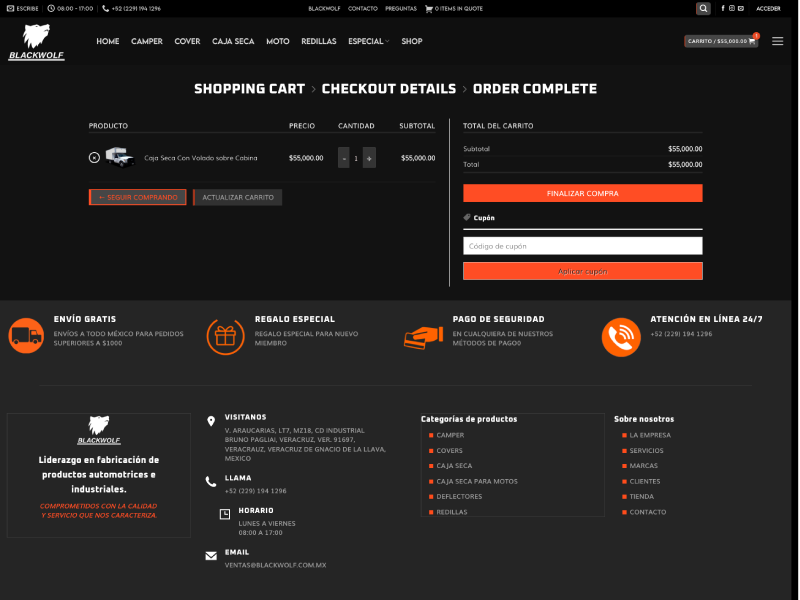Click the Escribe envelope icon
Screen dimensions: 800x600
tap(10, 8)
